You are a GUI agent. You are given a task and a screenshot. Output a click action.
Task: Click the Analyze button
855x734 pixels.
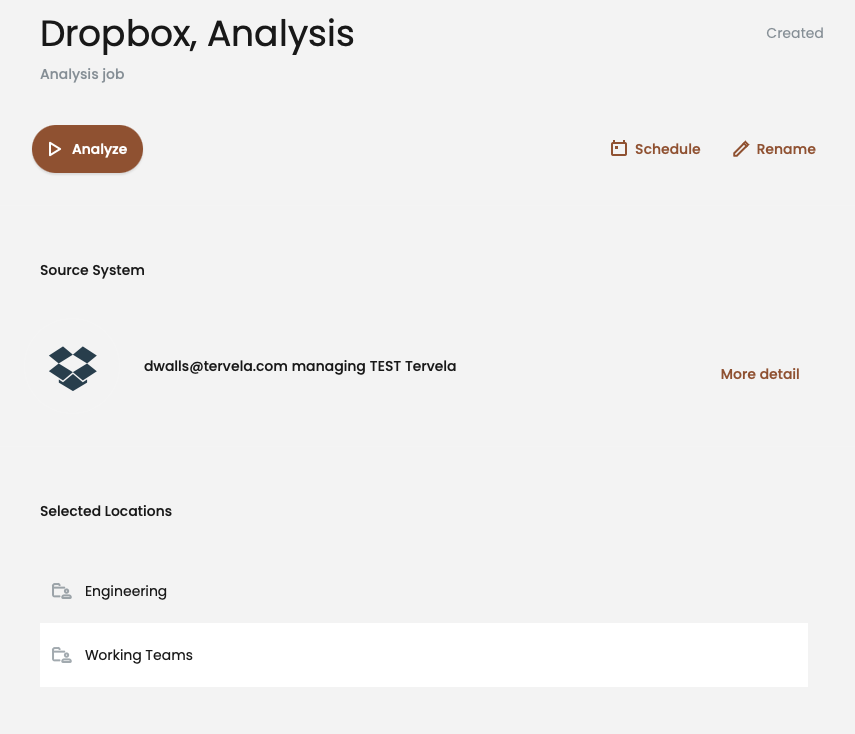click(87, 149)
